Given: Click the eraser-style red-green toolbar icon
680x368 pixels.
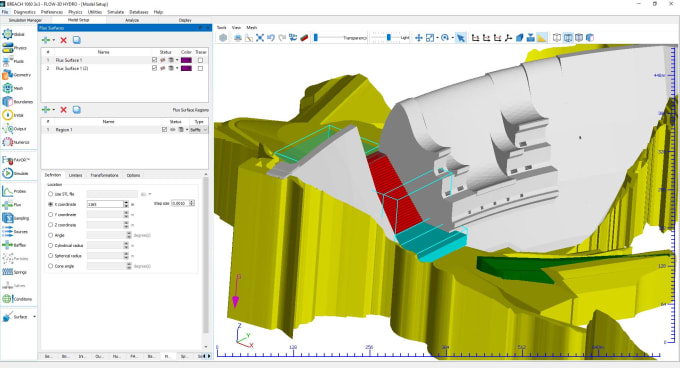Looking at the screenshot, I should coord(304,38).
